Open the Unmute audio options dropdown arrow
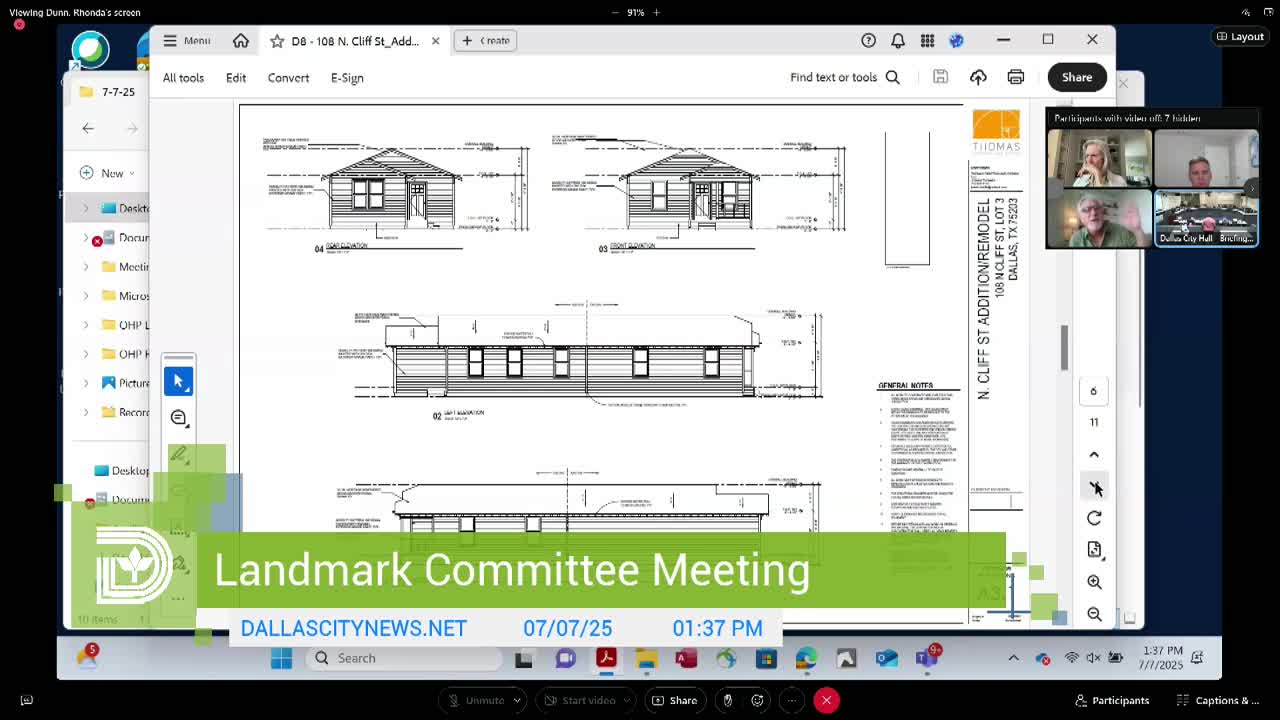 pos(518,700)
